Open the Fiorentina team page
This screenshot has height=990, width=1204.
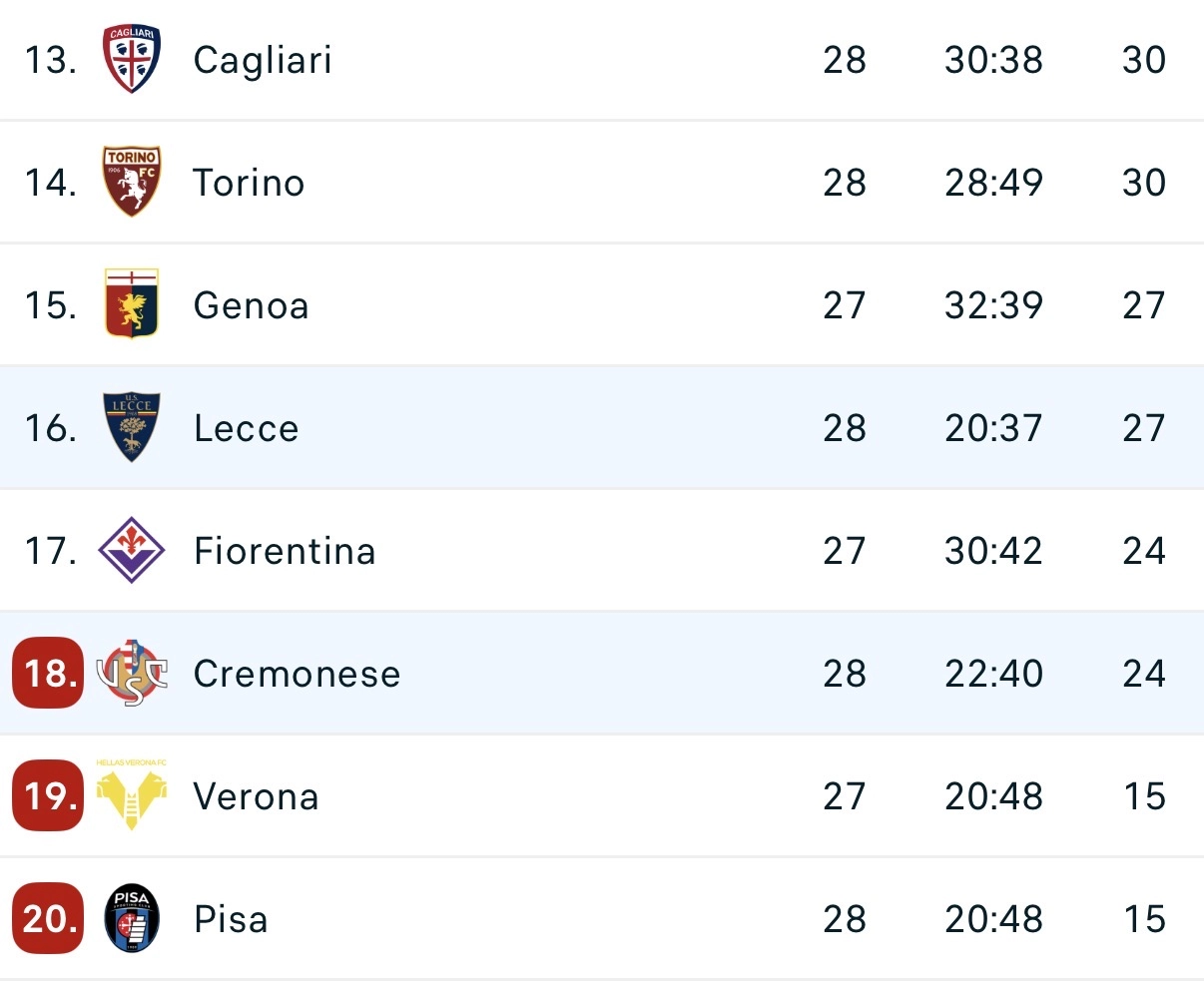[286, 551]
